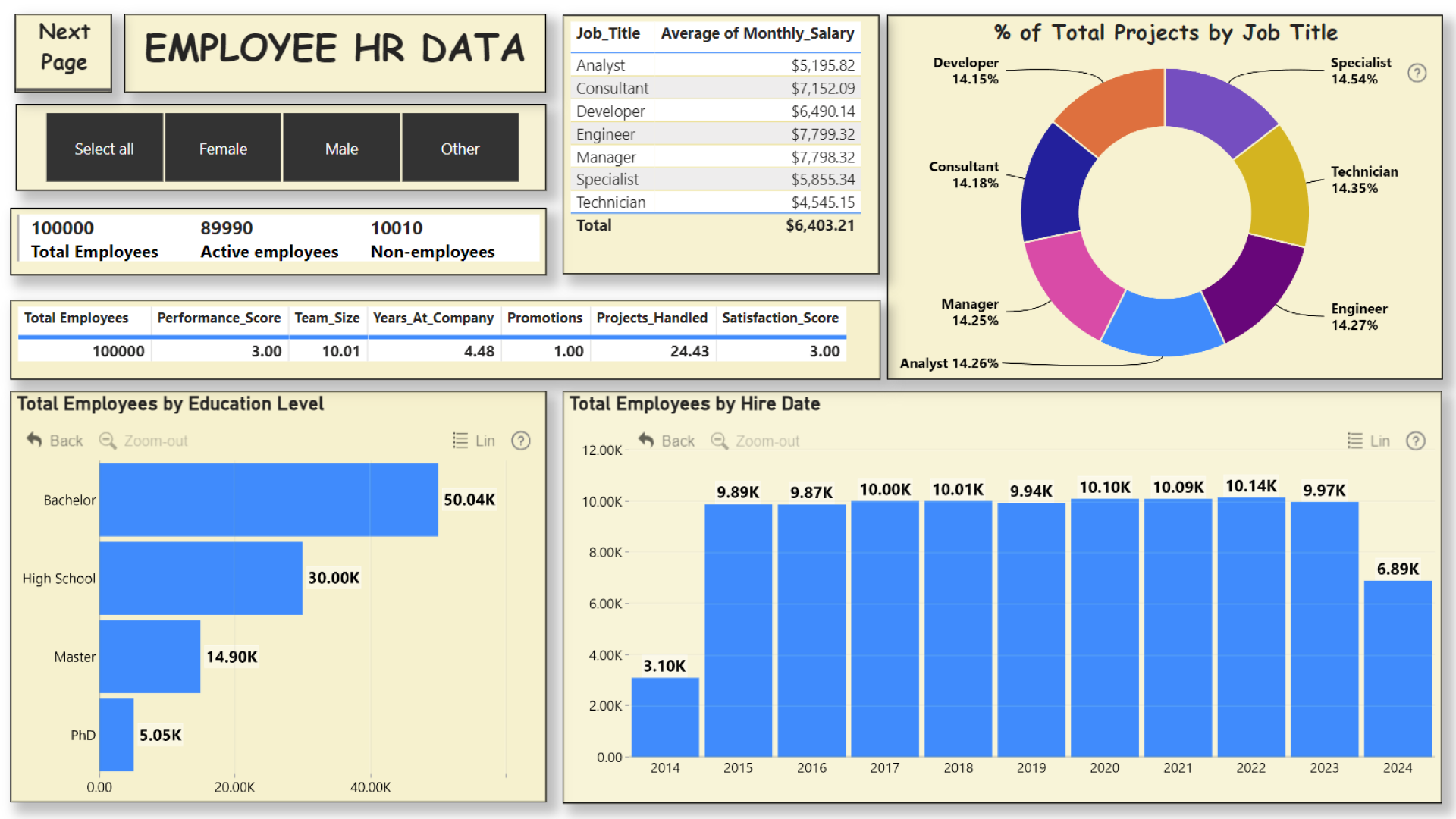Click the 24.43 Projects_Handled value
Viewport: 1456px width, 819px height.
(689, 351)
